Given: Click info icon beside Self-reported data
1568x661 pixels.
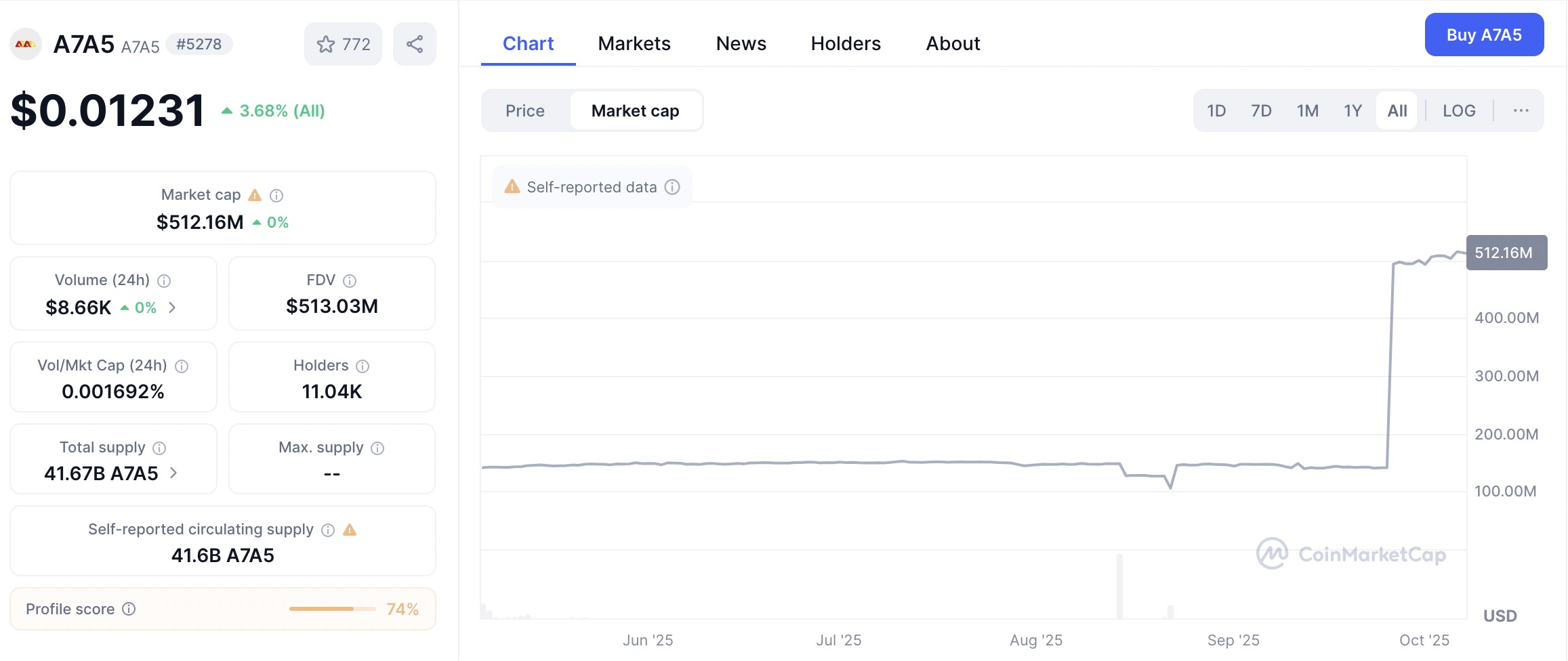Looking at the screenshot, I should 672,187.
